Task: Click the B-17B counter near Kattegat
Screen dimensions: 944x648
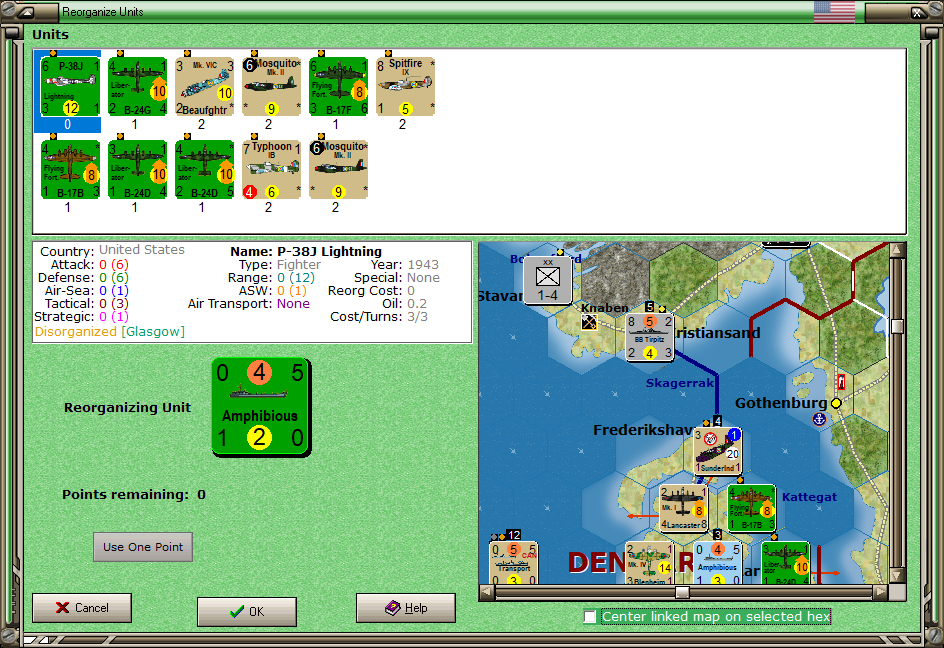Action: point(751,508)
